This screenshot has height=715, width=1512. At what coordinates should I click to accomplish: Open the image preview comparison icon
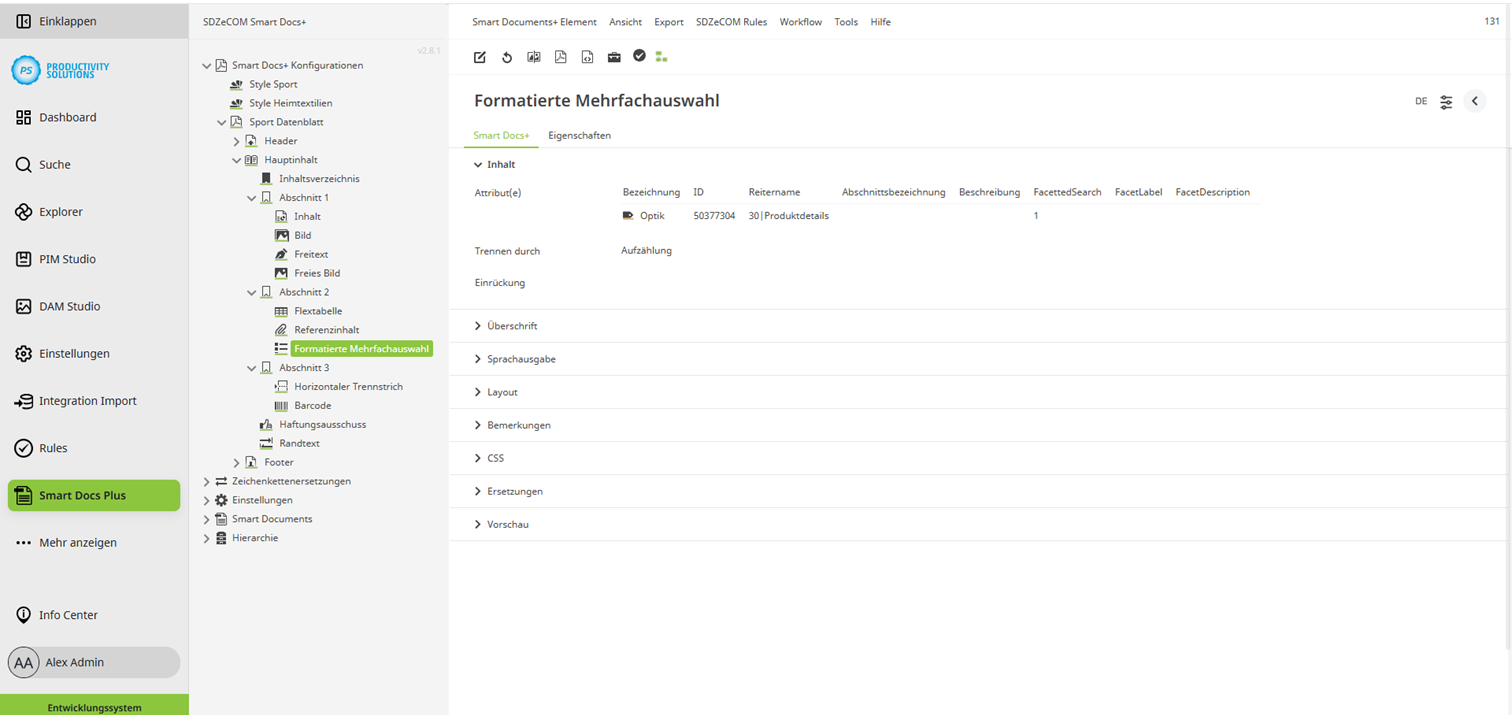tap(534, 56)
